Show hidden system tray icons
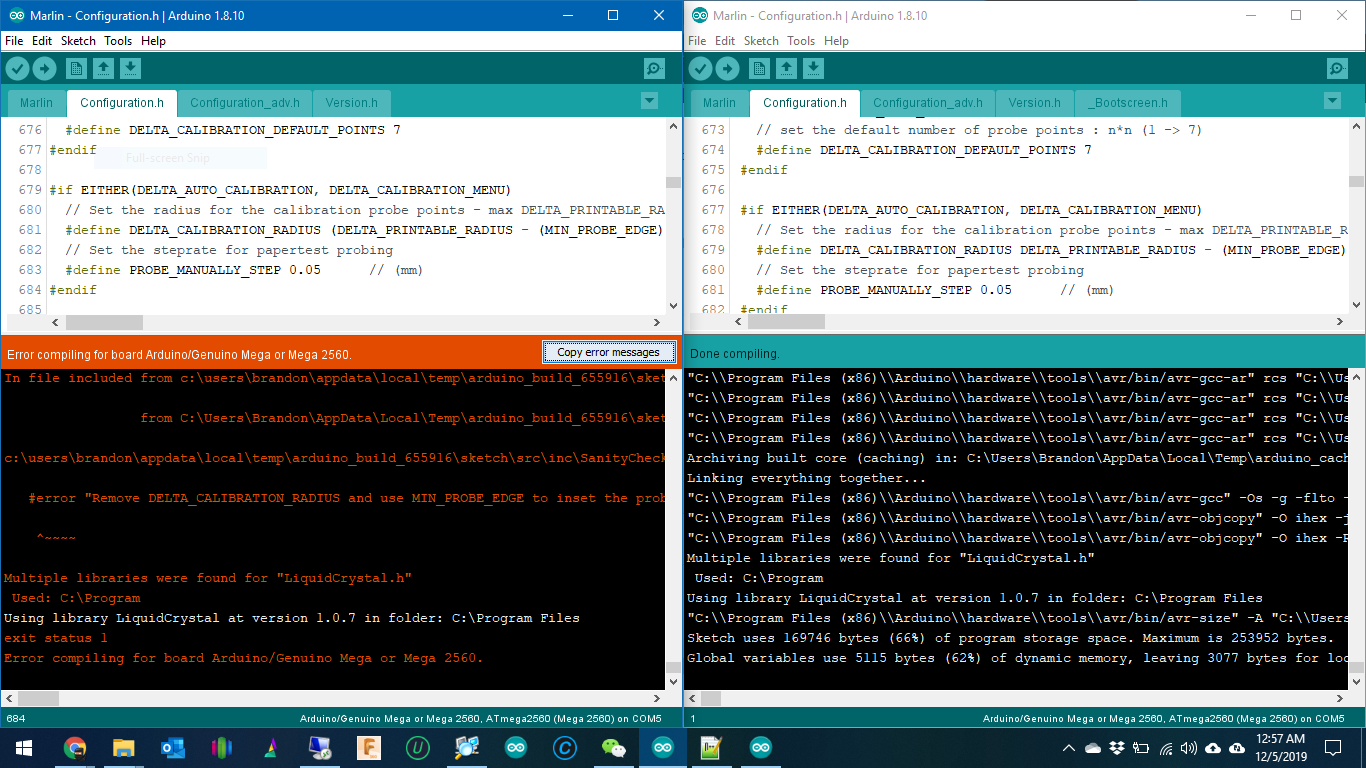This screenshot has width=1366, height=768. (x=1069, y=748)
